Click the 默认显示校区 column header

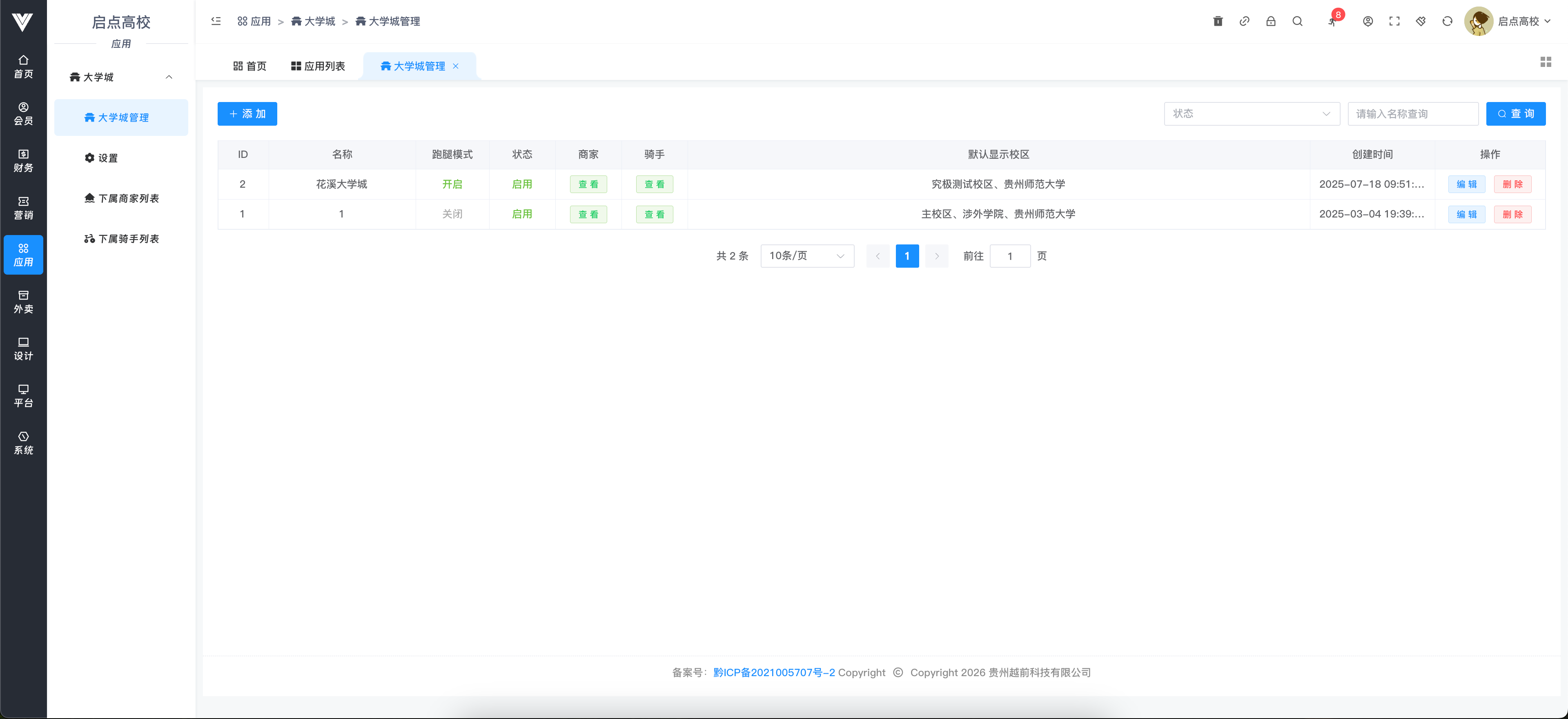998,155
